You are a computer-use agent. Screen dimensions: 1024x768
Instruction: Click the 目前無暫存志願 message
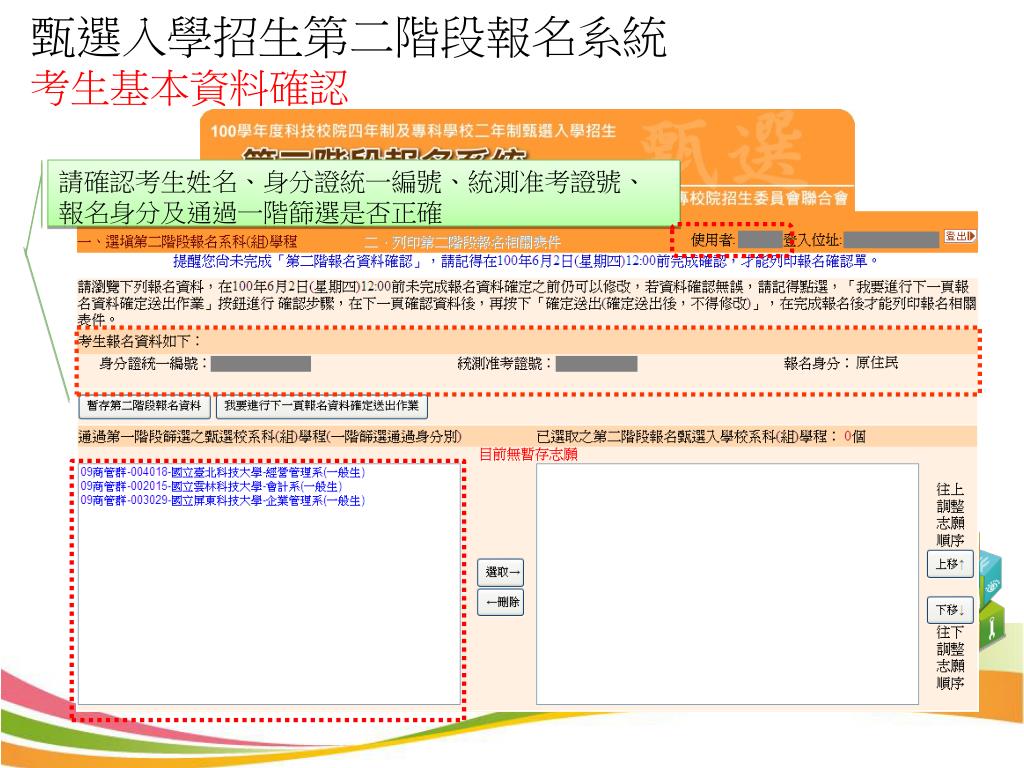(x=528, y=455)
